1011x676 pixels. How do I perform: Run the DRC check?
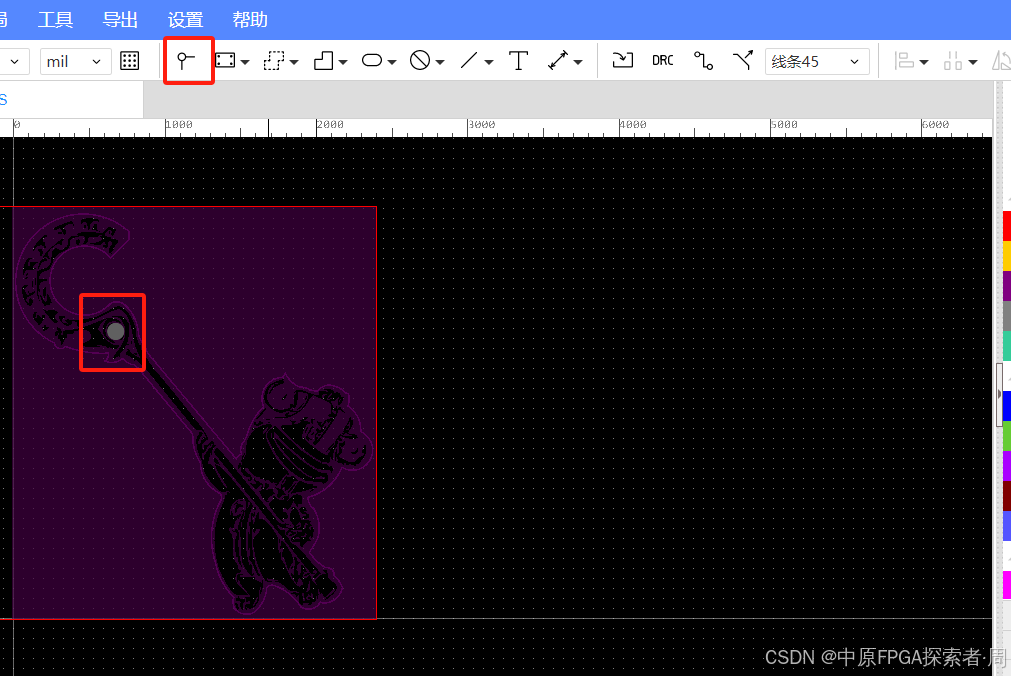point(662,61)
